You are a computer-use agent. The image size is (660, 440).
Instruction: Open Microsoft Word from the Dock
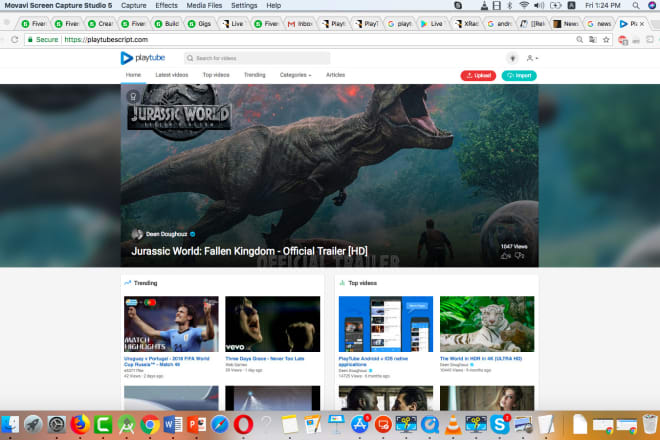click(173, 424)
